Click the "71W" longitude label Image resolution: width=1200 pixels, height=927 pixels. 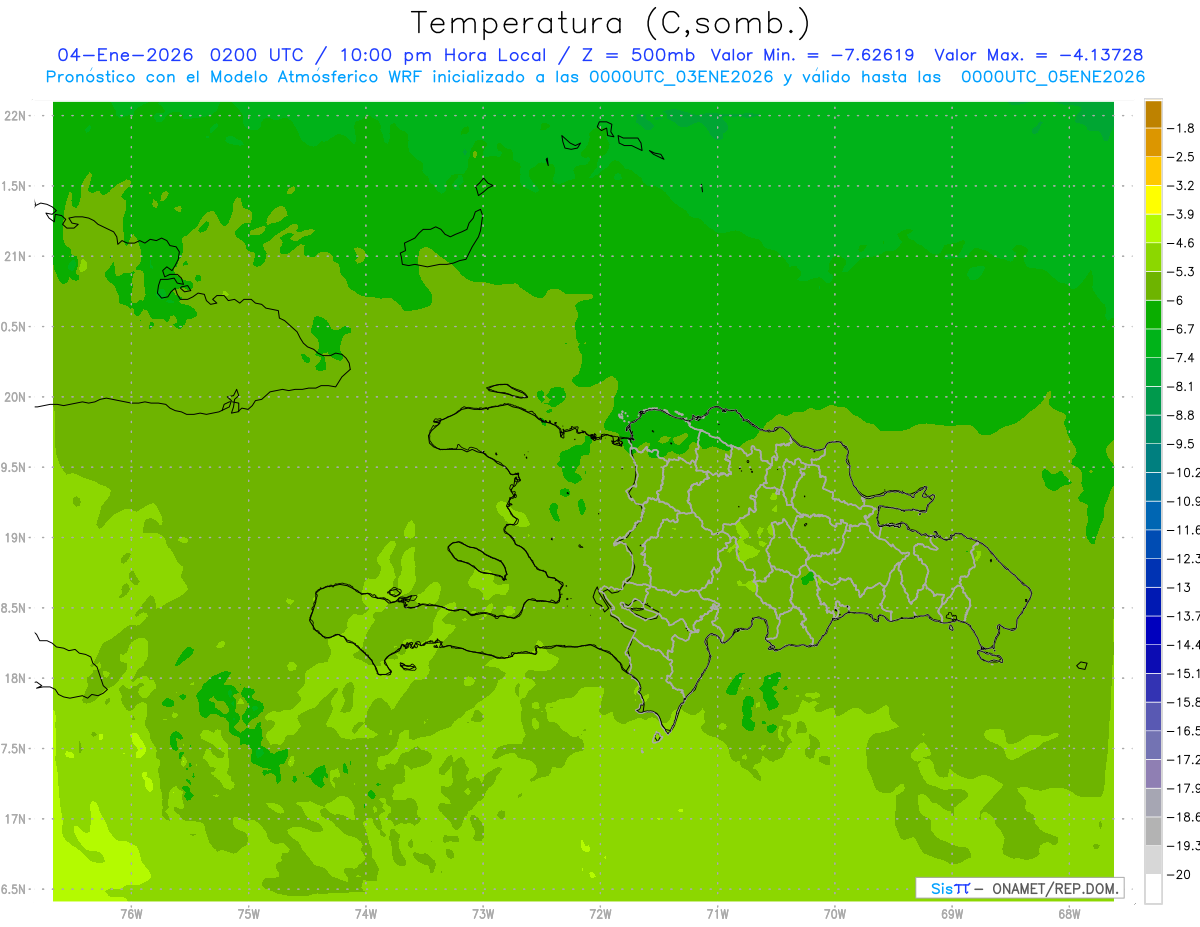point(717,914)
